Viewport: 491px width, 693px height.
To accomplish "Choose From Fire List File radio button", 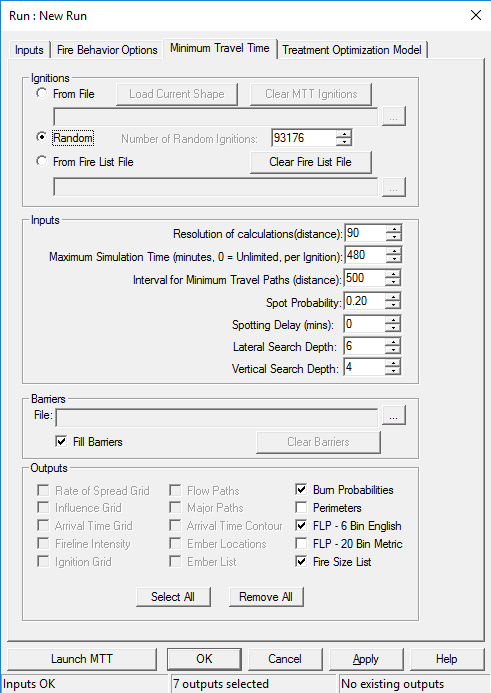I will click(x=42, y=161).
